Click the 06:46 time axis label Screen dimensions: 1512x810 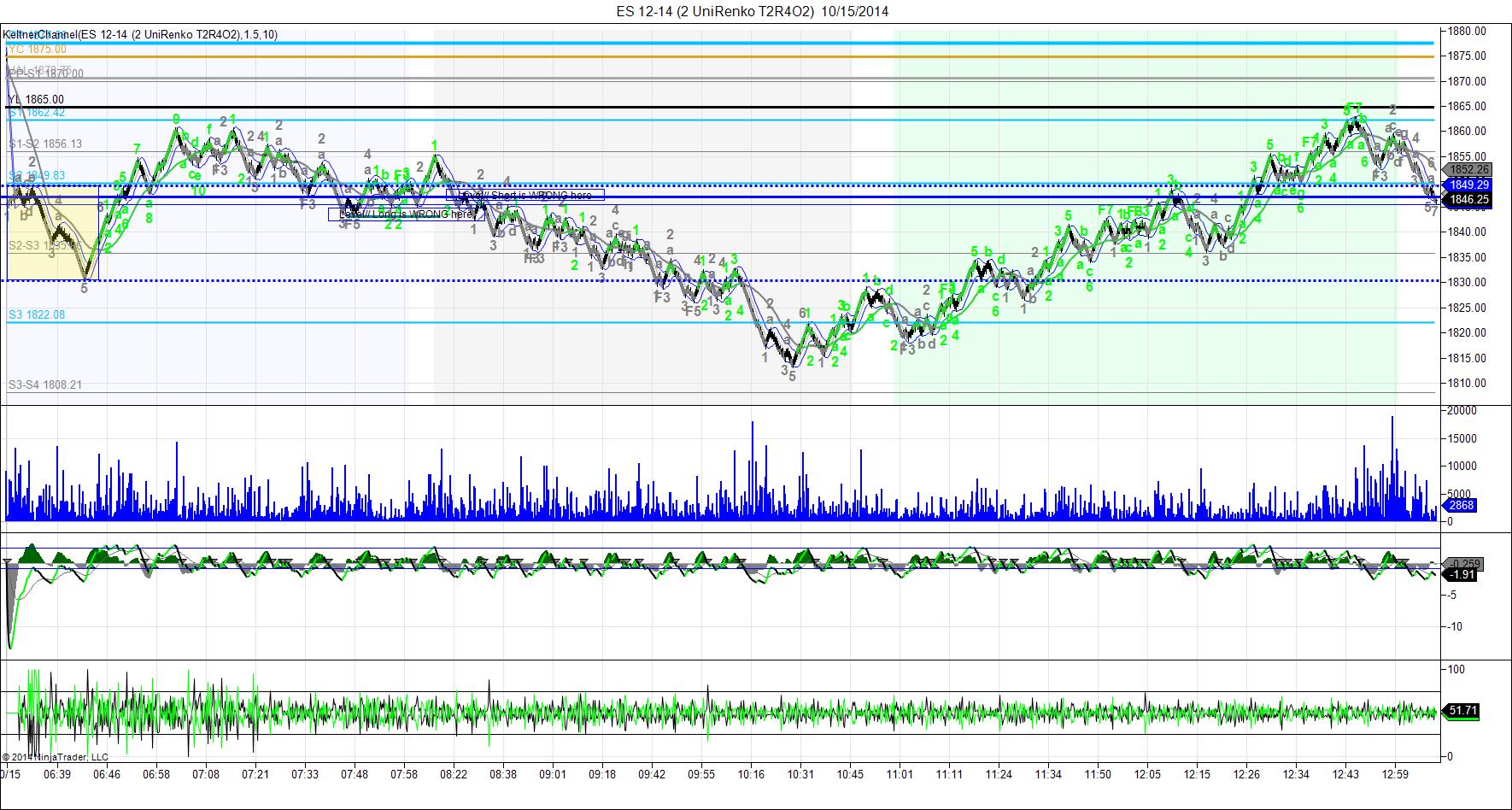[108, 775]
